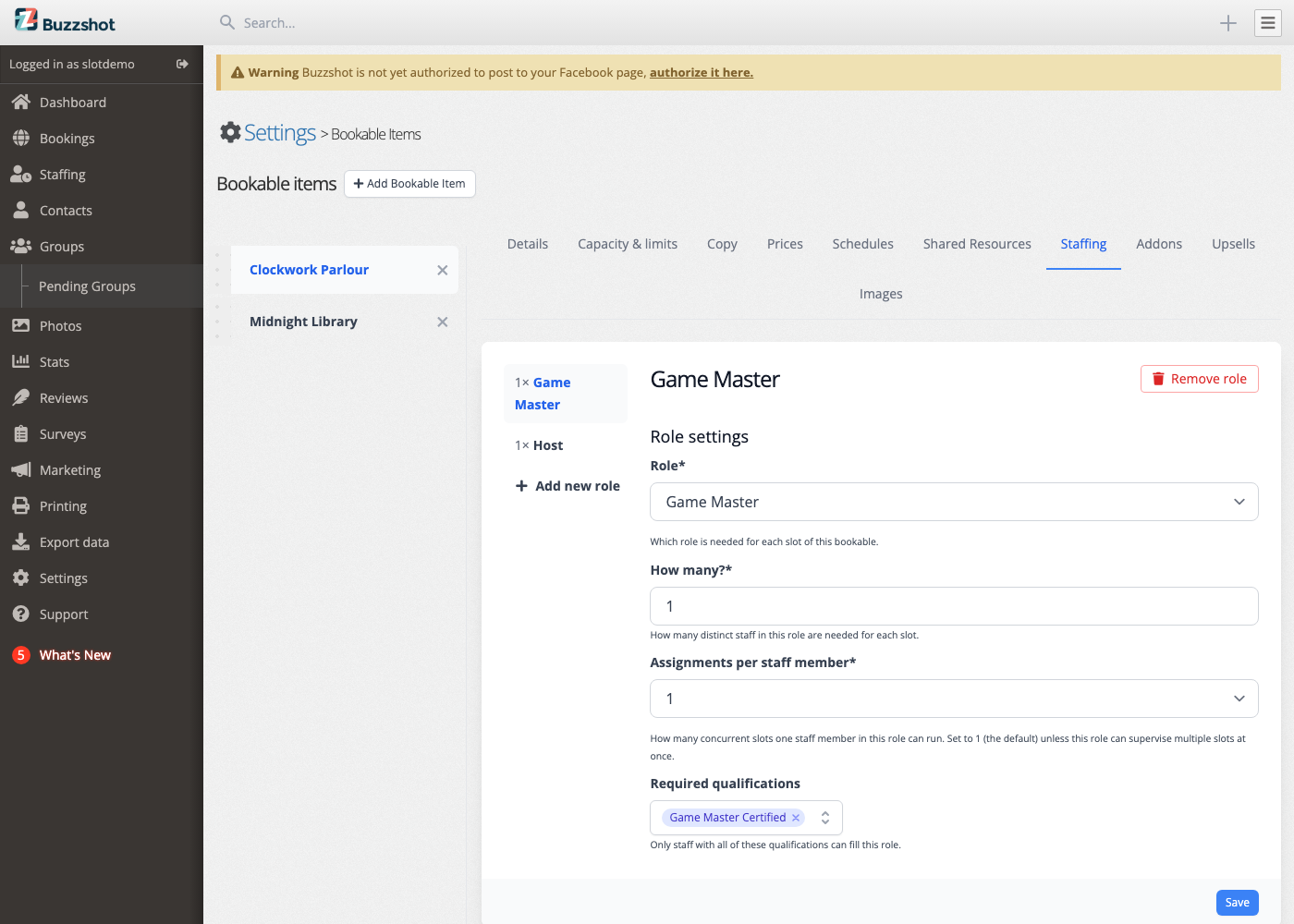
Task: Click the Settings gear sidebar icon
Action: pos(20,577)
